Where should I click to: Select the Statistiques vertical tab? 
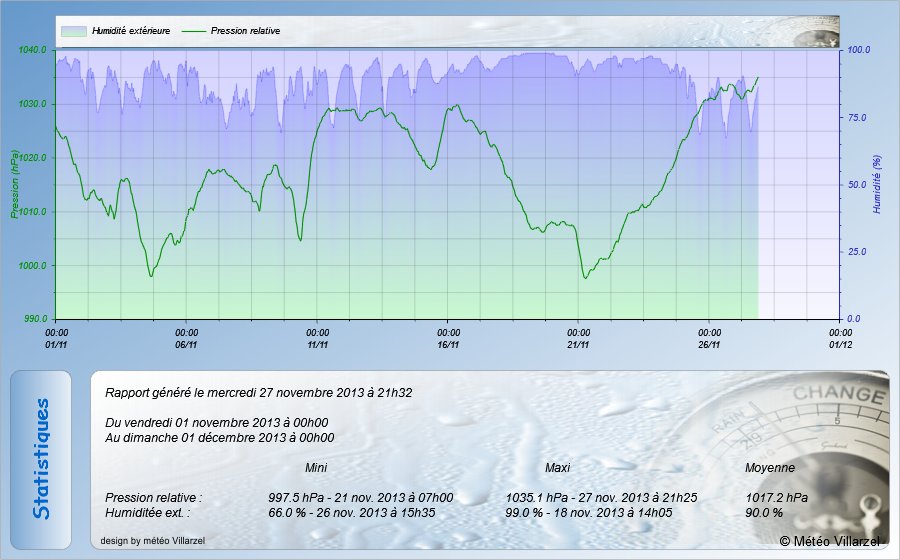pos(41,459)
